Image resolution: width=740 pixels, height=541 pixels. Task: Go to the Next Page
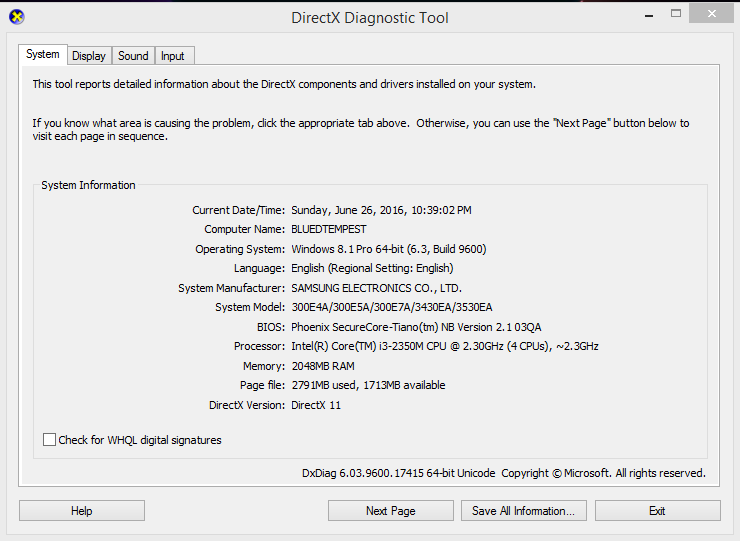(x=391, y=511)
